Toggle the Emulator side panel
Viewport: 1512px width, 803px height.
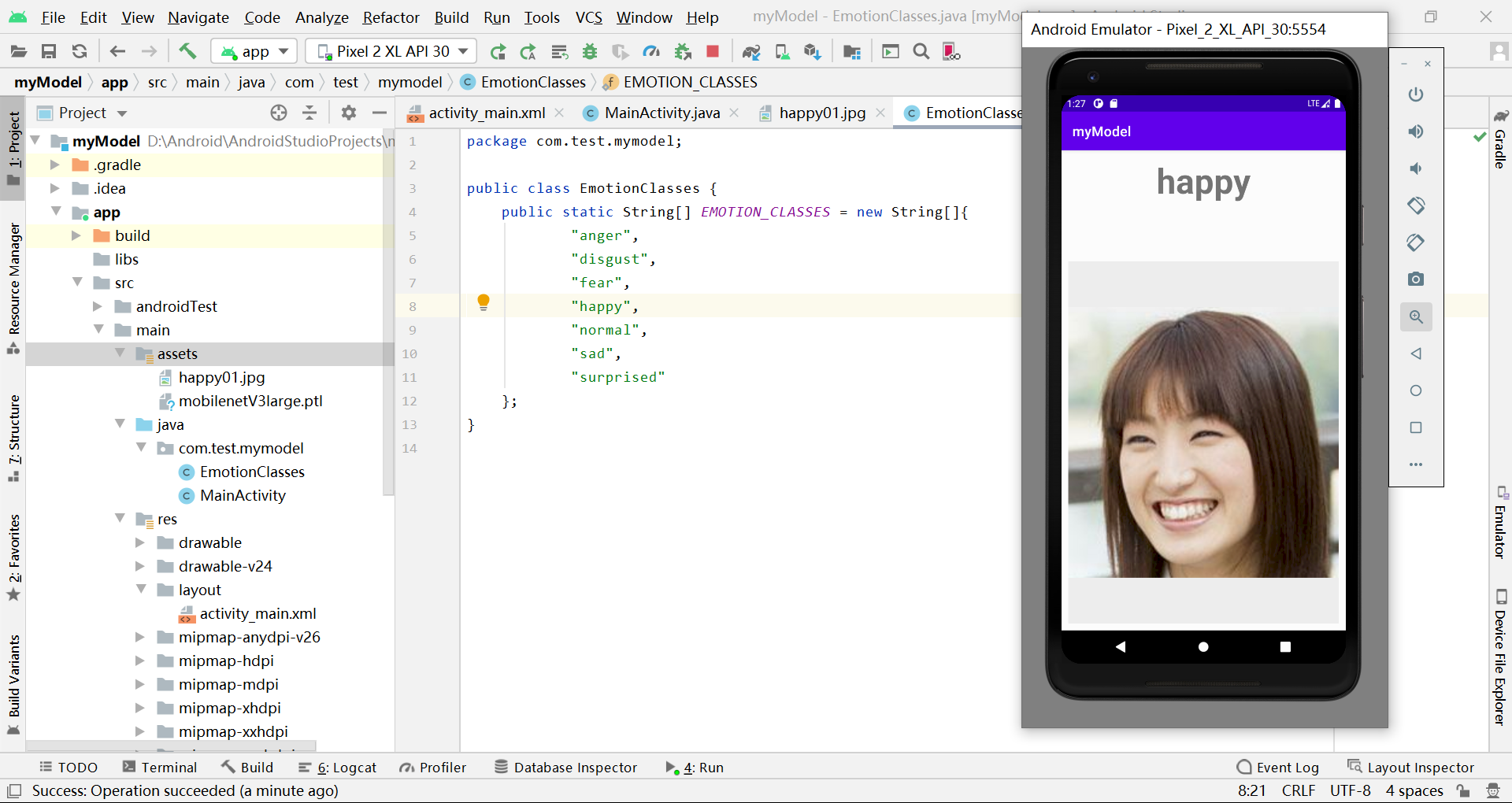point(1500,524)
